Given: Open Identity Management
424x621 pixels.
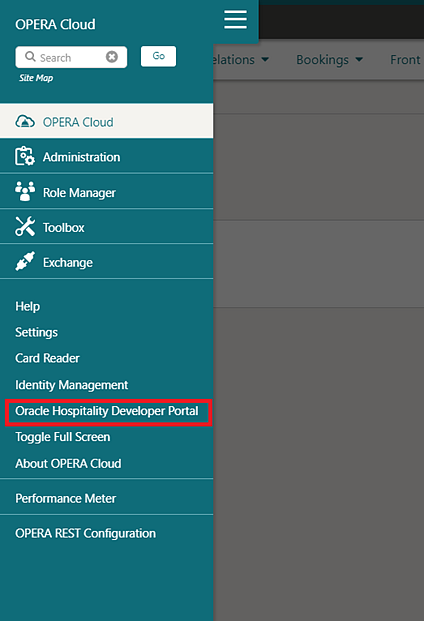Looking at the screenshot, I should pyautogui.click(x=72, y=385).
